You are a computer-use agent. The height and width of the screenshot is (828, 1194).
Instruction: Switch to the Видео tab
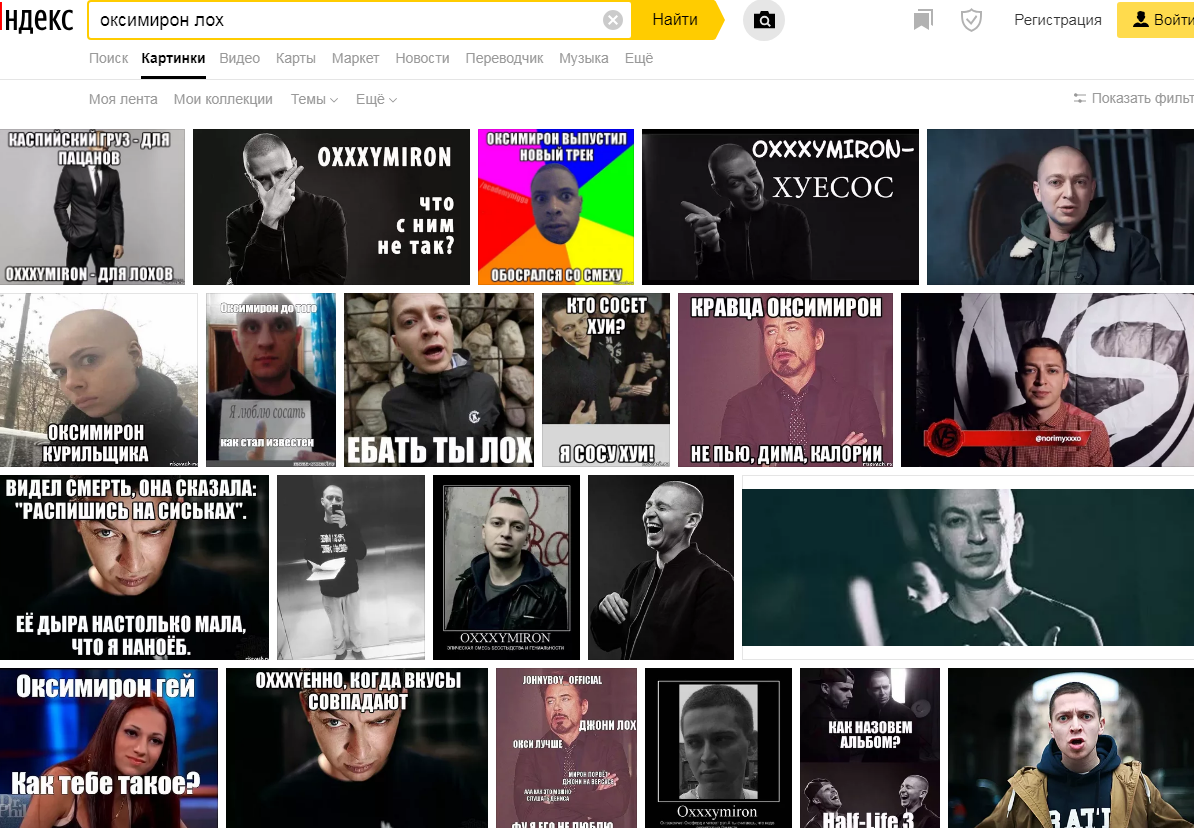click(x=239, y=58)
